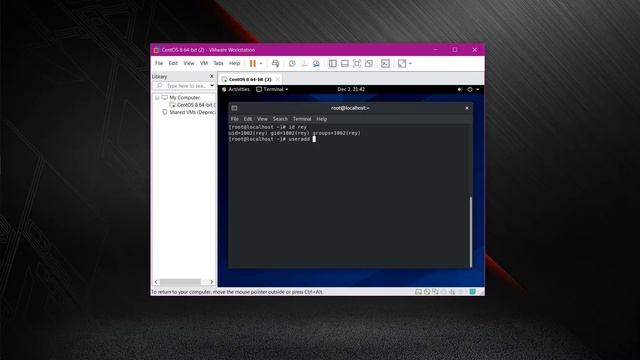640x360 pixels.
Task: Open the VMware Edit menu
Action: point(173,63)
